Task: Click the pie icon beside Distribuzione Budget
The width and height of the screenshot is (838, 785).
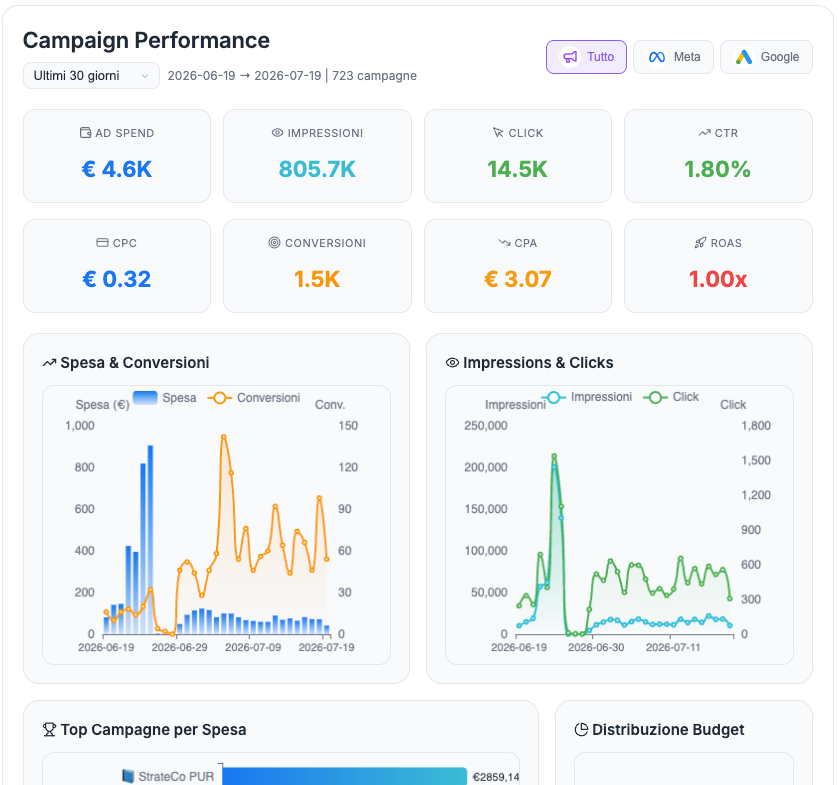Action: [581, 729]
